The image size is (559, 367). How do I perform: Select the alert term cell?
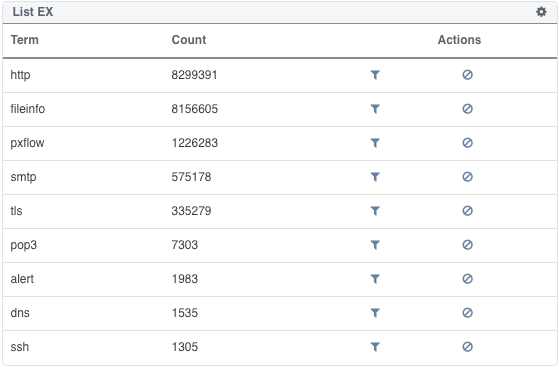tap(22, 279)
